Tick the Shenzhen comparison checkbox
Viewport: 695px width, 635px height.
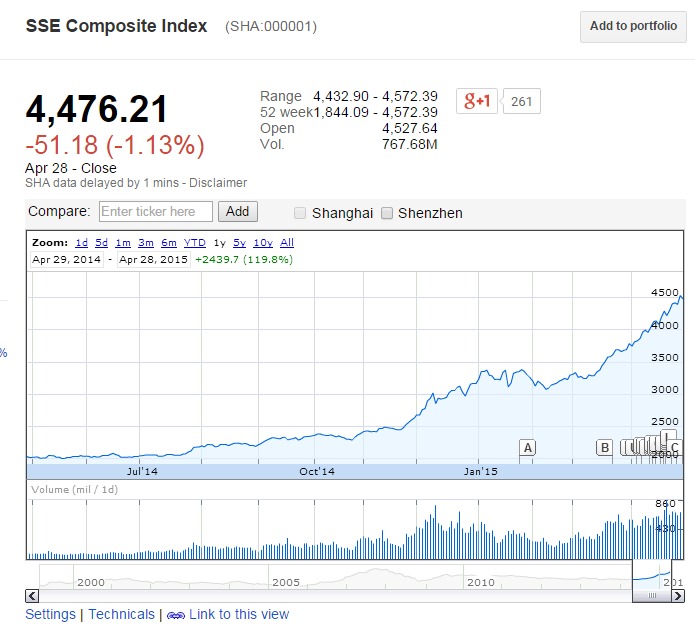tap(387, 213)
